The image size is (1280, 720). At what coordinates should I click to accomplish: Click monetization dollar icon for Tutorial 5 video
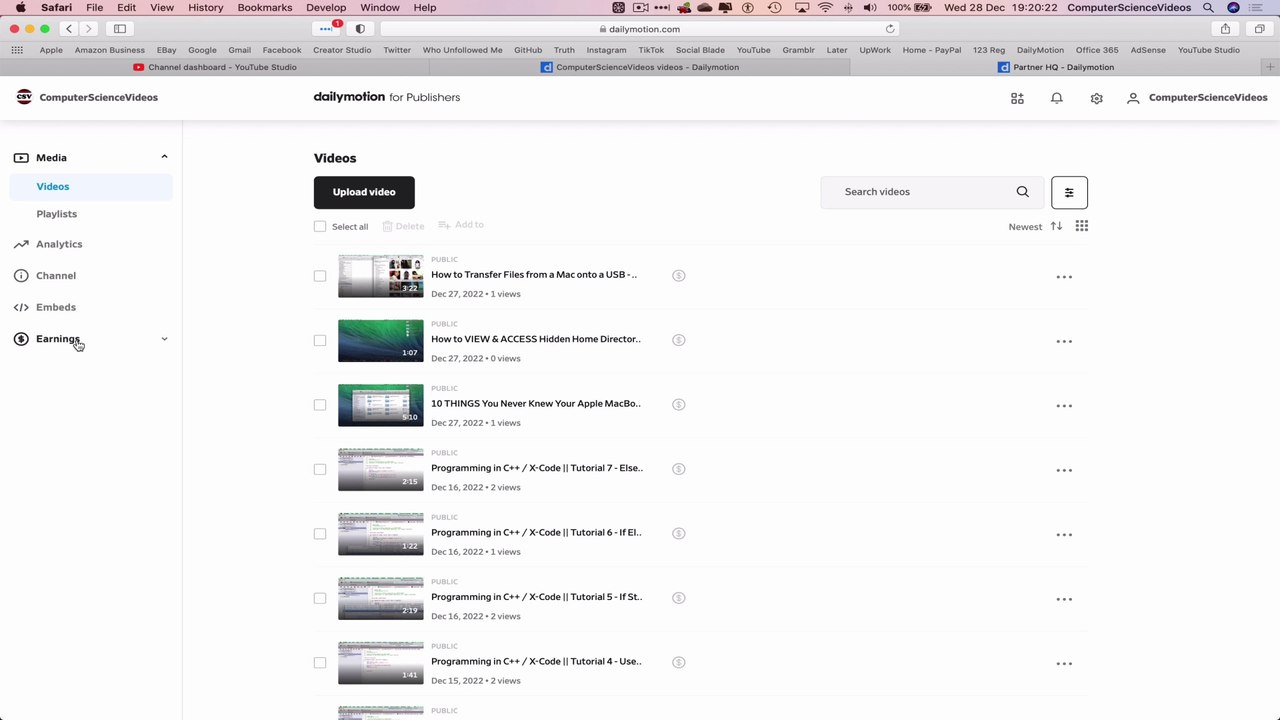pos(678,598)
